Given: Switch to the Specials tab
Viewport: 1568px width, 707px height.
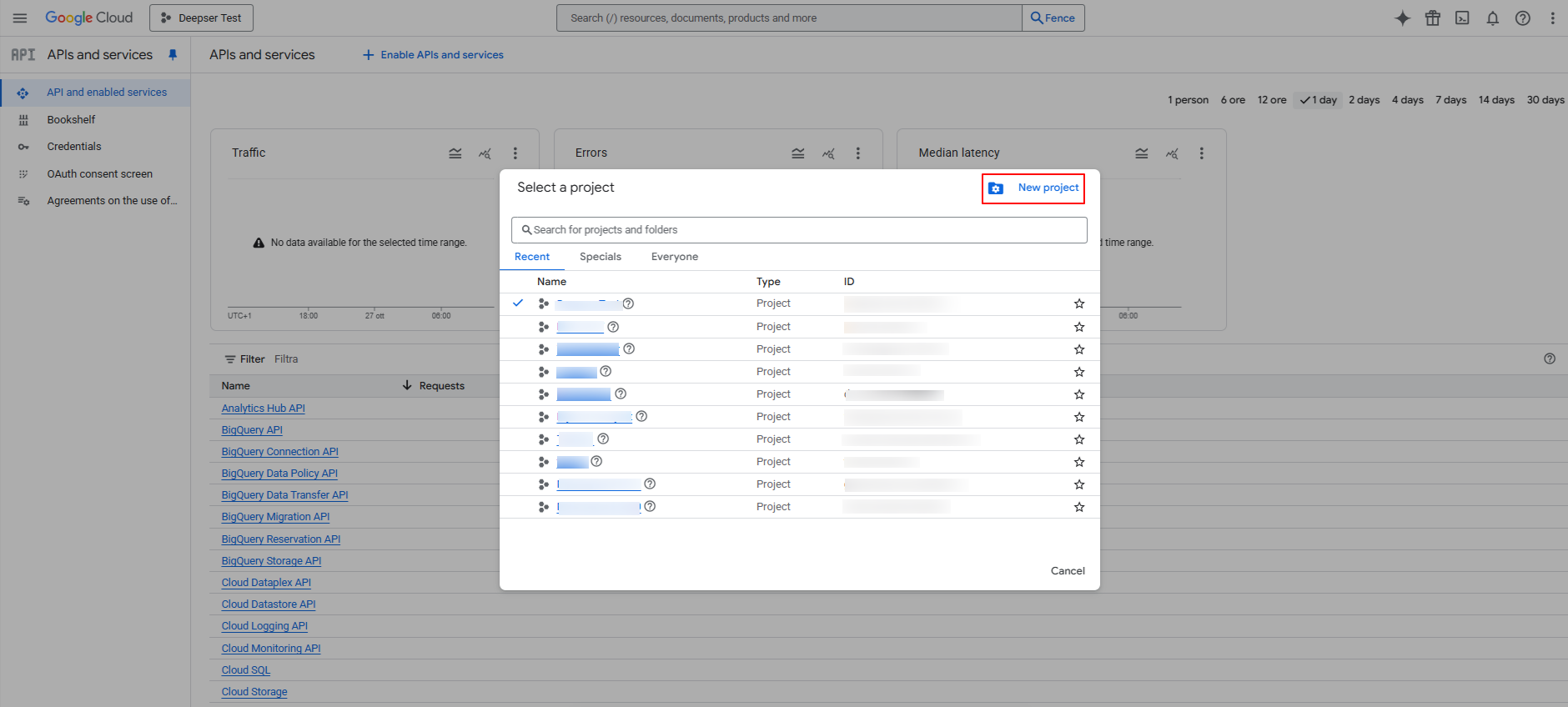Looking at the screenshot, I should 601,257.
